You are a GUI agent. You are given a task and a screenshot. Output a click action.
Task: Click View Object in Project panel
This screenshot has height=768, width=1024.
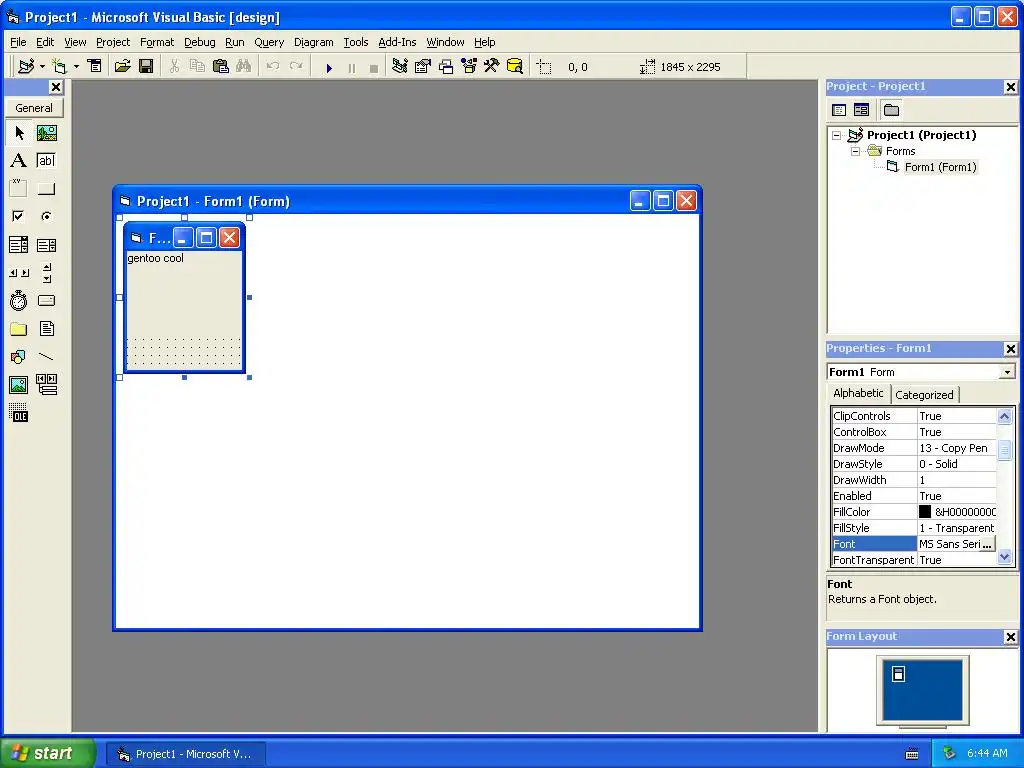861,110
